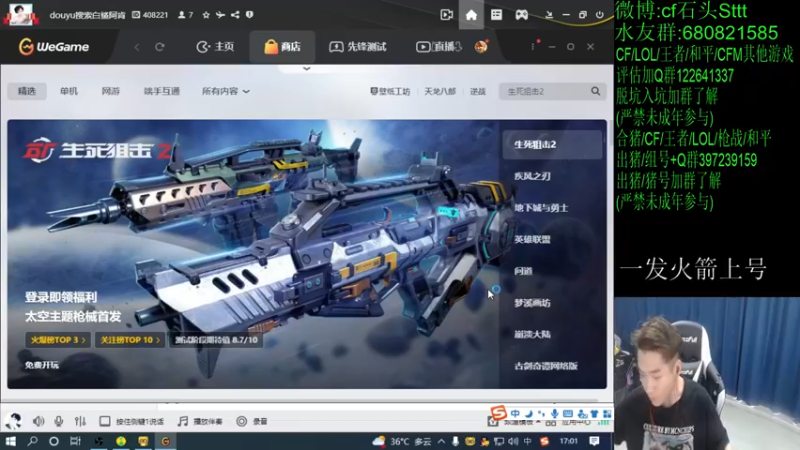Focus the store search field
Image resolution: width=800 pixels, height=450 pixels.
pos(546,91)
